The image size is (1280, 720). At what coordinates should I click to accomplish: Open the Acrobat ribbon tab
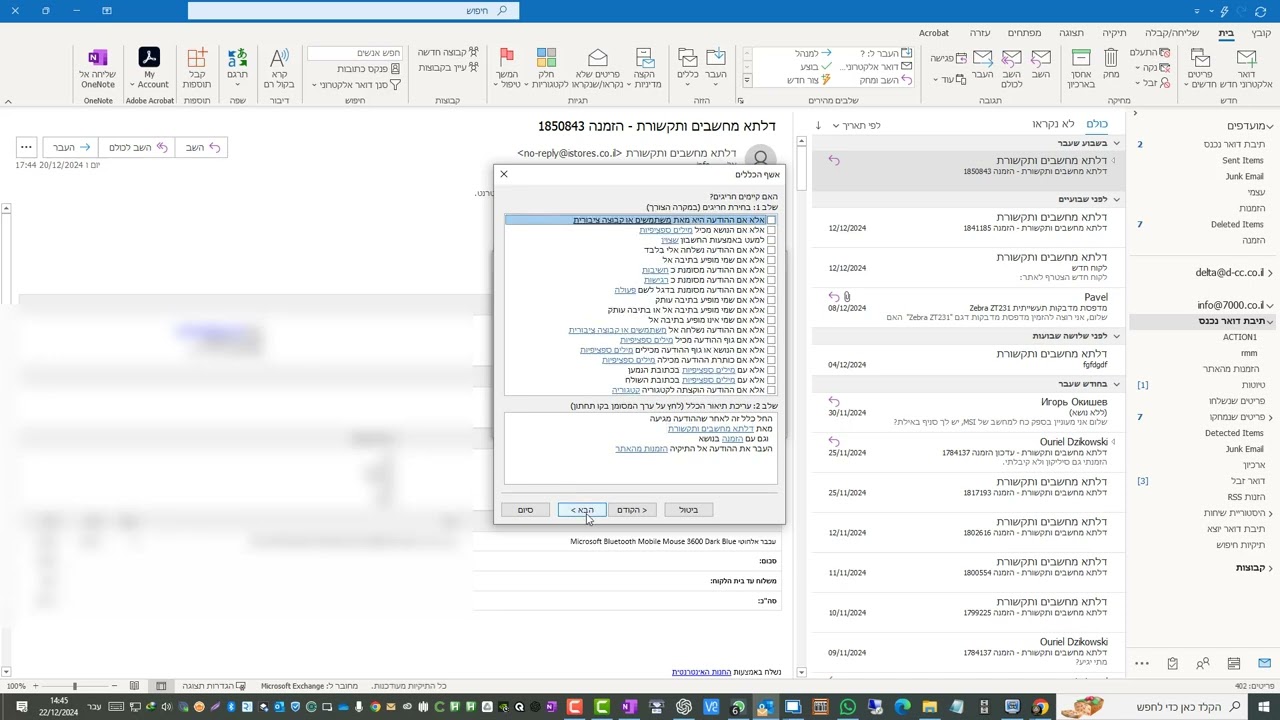coord(933,33)
